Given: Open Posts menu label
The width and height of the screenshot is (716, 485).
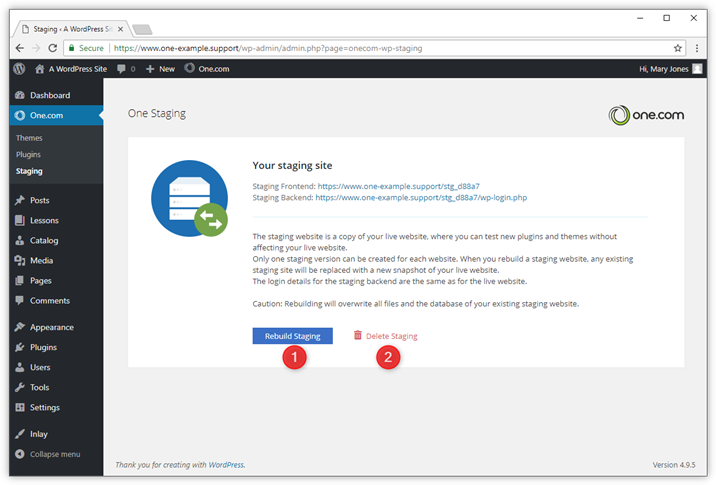Looking at the screenshot, I should 40,200.
